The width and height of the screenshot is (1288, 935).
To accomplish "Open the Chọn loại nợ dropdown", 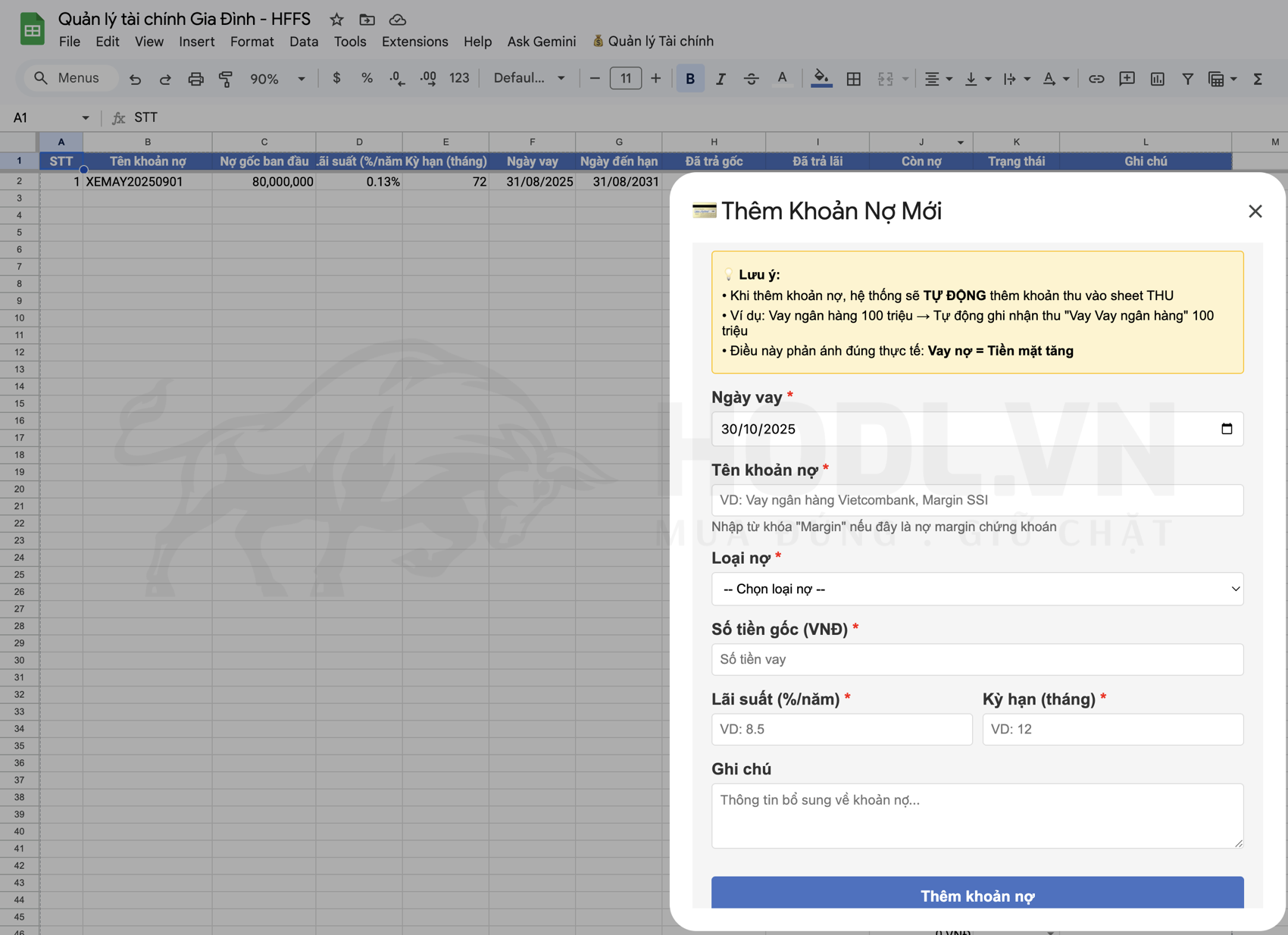I will coord(977,589).
